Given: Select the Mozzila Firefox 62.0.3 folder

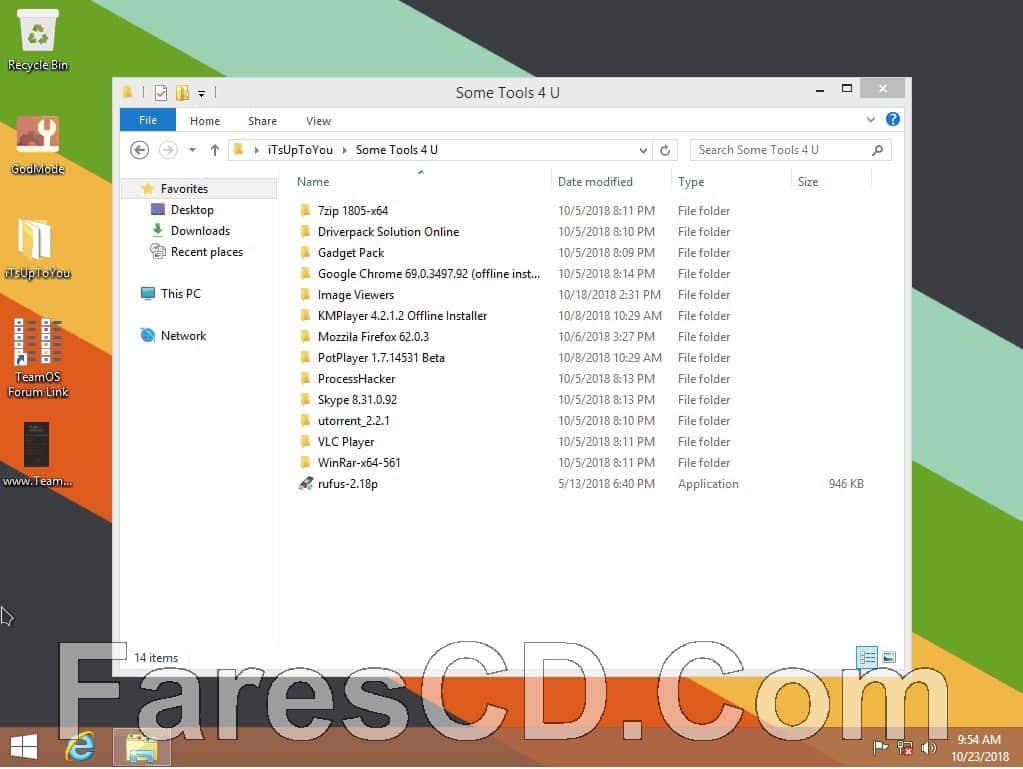Looking at the screenshot, I should (373, 337).
